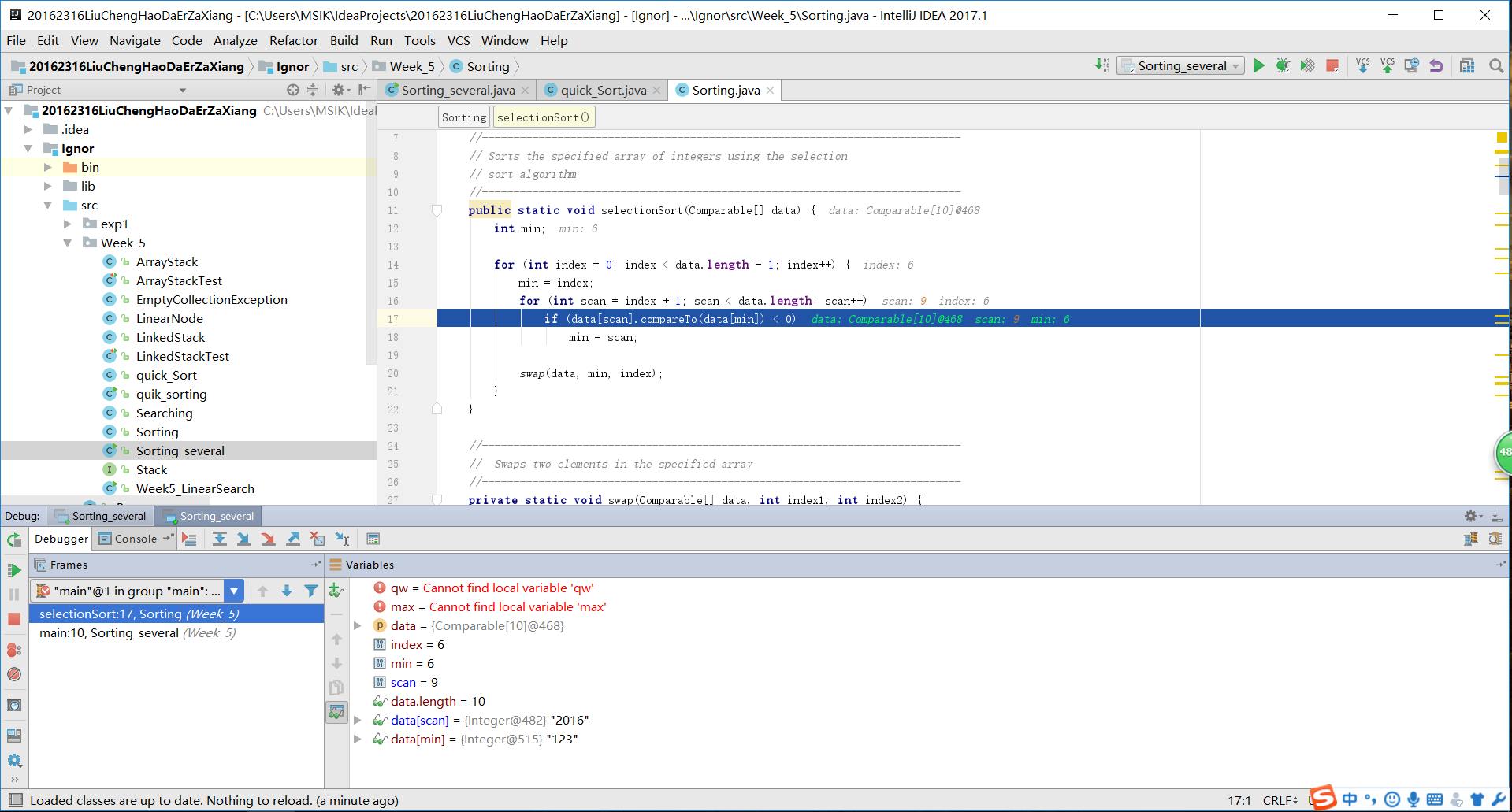This screenshot has height=812, width=1512.
Task: Expand data[scan] watch entry
Action: (358, 720)
